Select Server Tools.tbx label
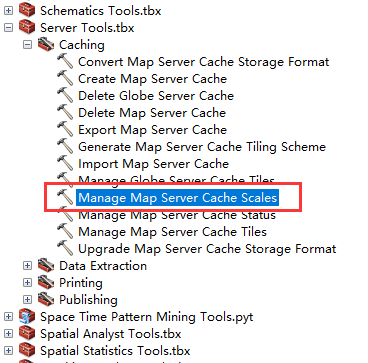The height and width of the screenshot is (363, 368). click(87, 28)
